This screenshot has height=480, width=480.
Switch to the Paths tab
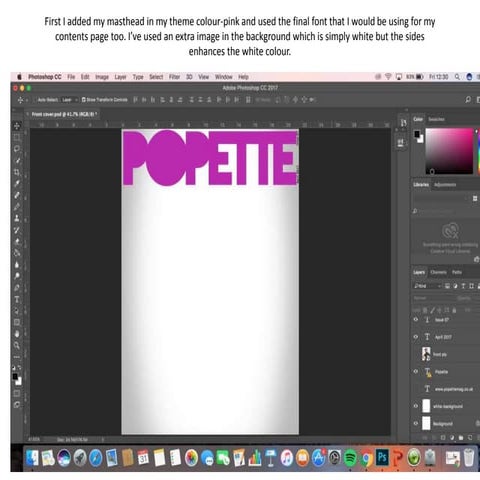point(457,272)
